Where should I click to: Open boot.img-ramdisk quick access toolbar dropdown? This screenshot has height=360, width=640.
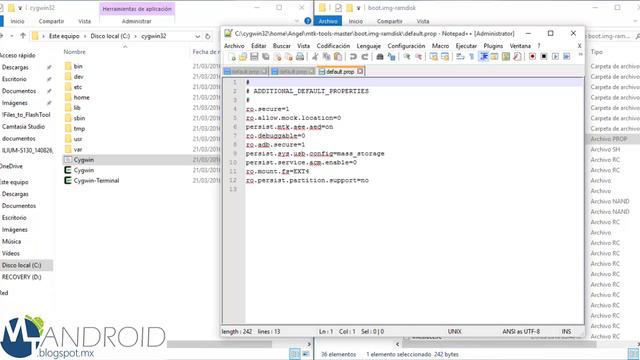(x=358, y=8)
